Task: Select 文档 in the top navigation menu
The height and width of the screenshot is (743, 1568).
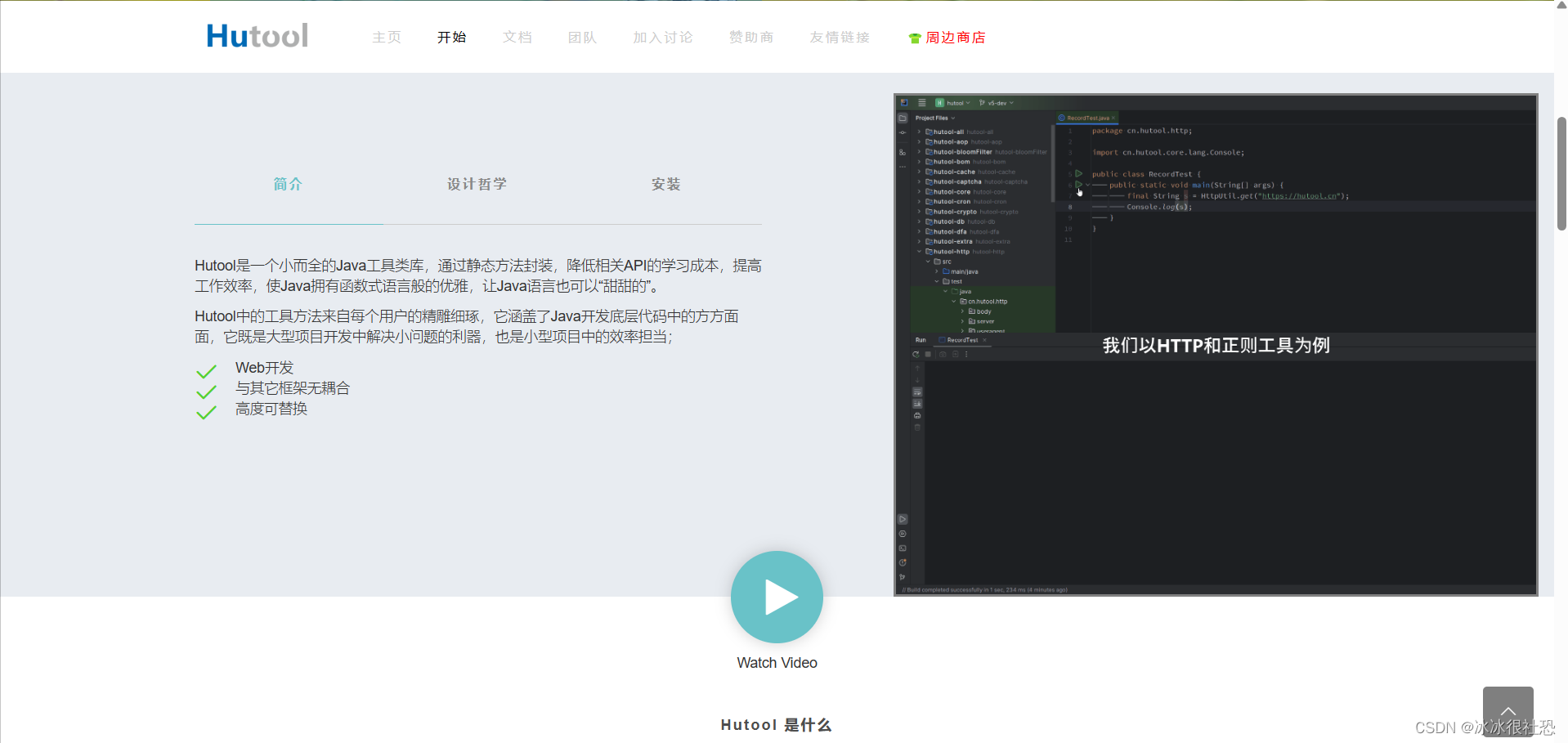Action: pyautogui.click(x=517, y=37)
